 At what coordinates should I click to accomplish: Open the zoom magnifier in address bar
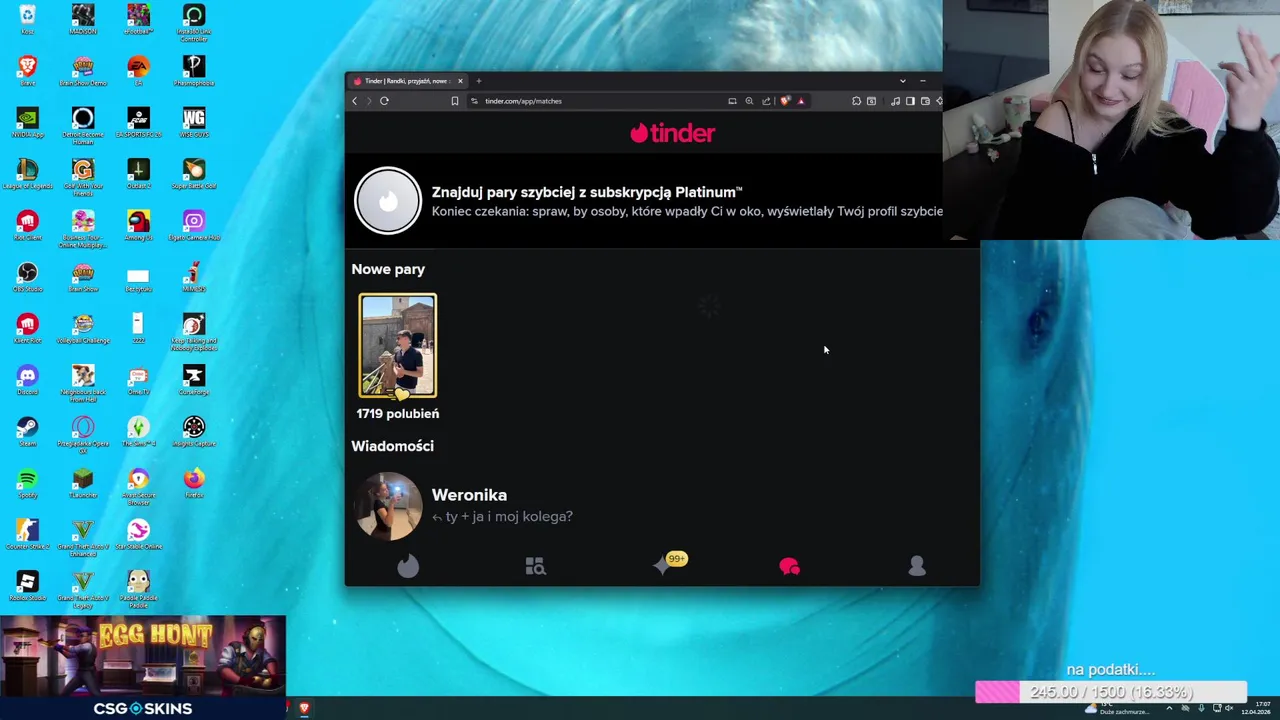coord(749,101)
